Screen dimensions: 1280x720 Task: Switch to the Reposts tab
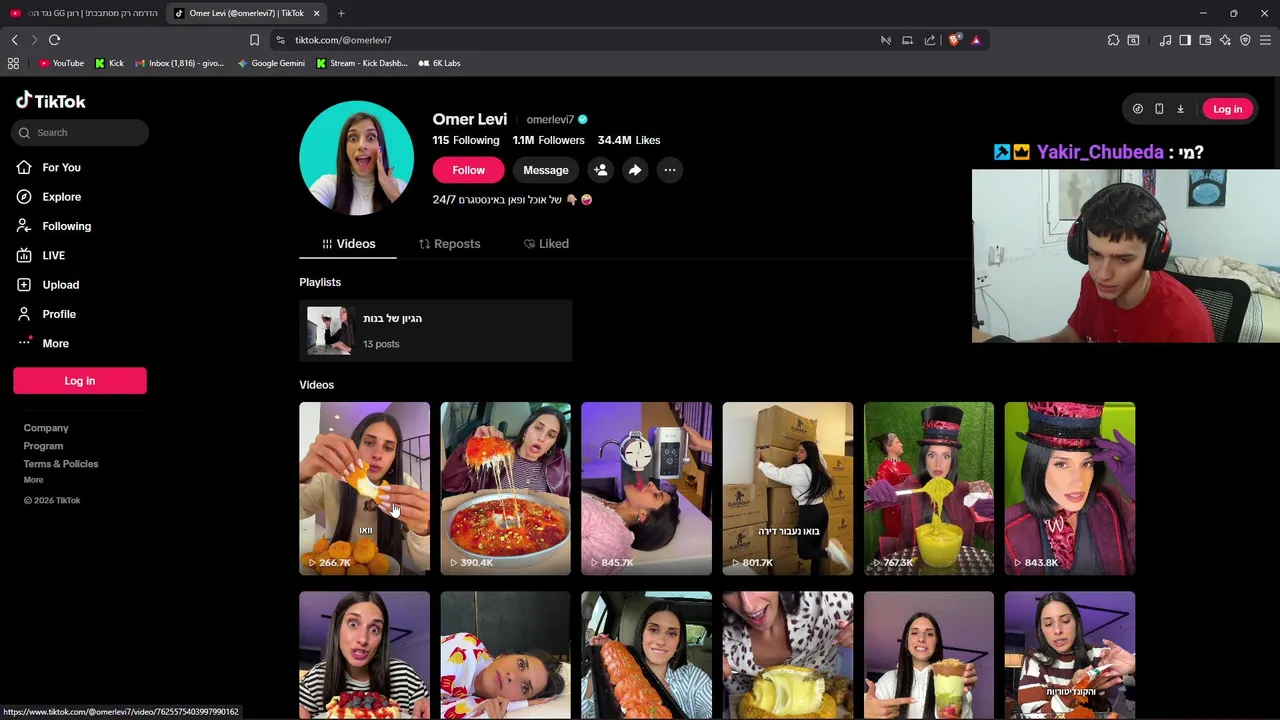pyautogui.click(x=449, y=244)
